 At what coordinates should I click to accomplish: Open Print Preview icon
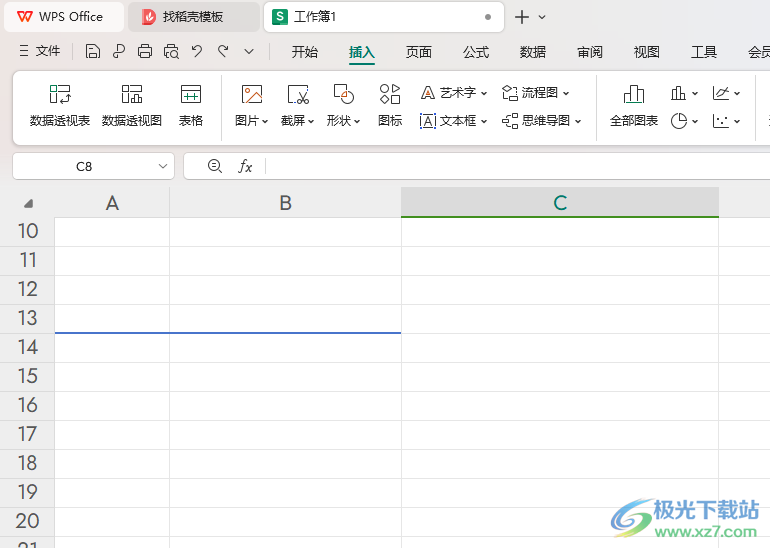point(171,51)
